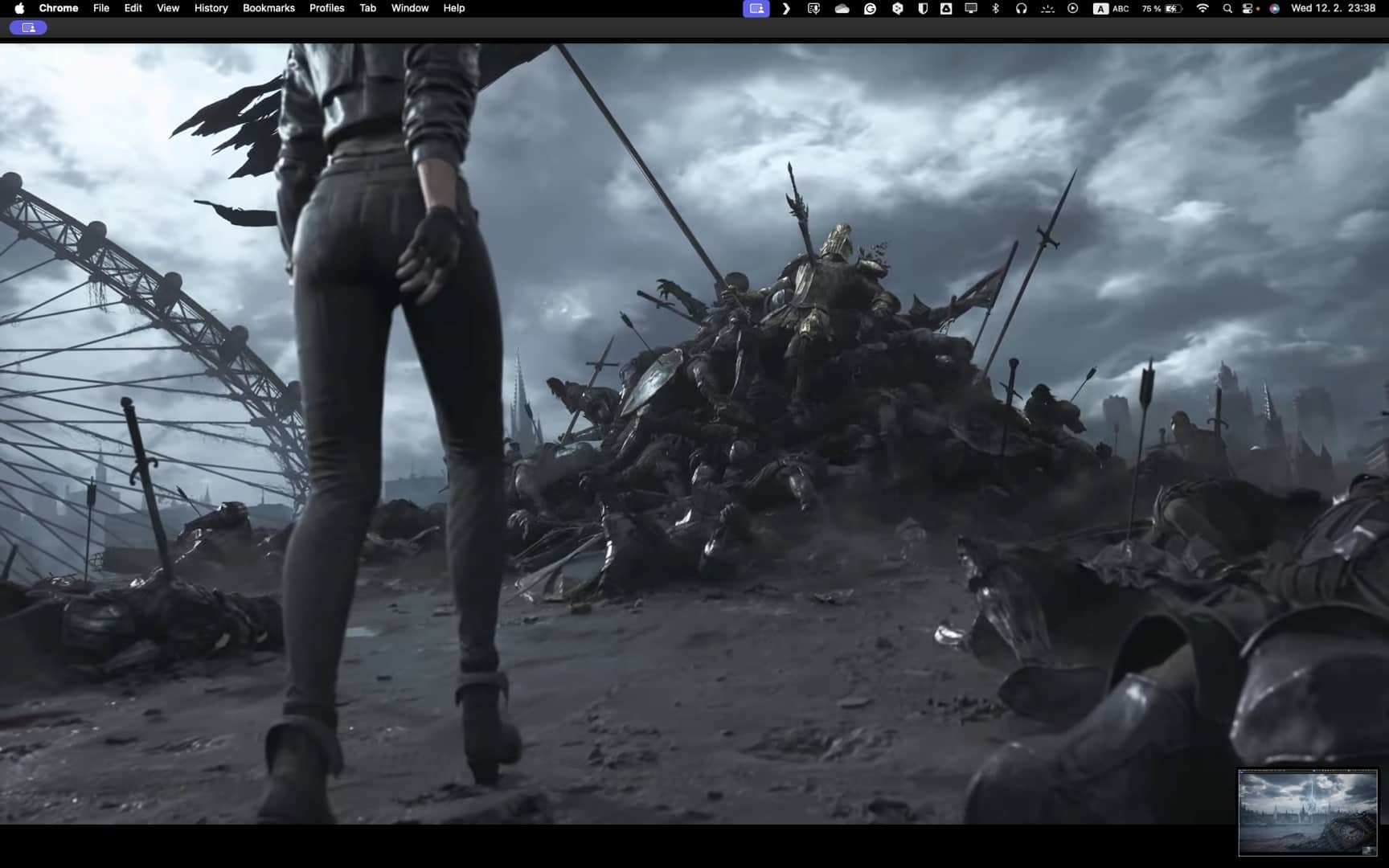1389x868 pixels.
Task: Switch the ABC keyboard input source
Action: pyautogui.click(x=1111, y=8)
